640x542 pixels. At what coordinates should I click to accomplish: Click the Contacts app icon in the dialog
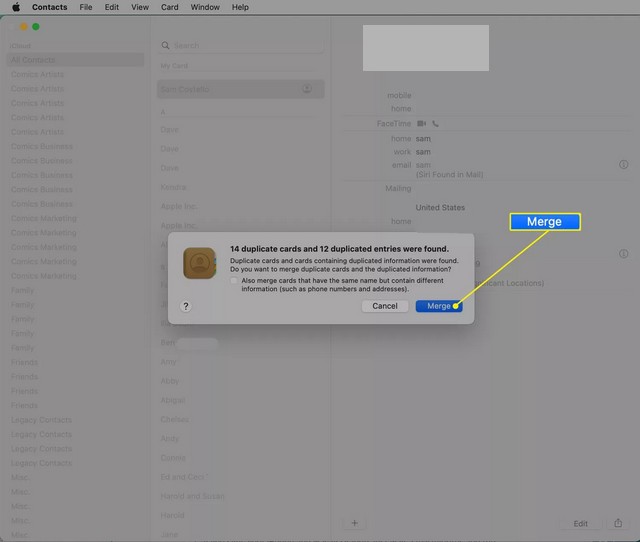pyautogui.click(x=202, y=264)
